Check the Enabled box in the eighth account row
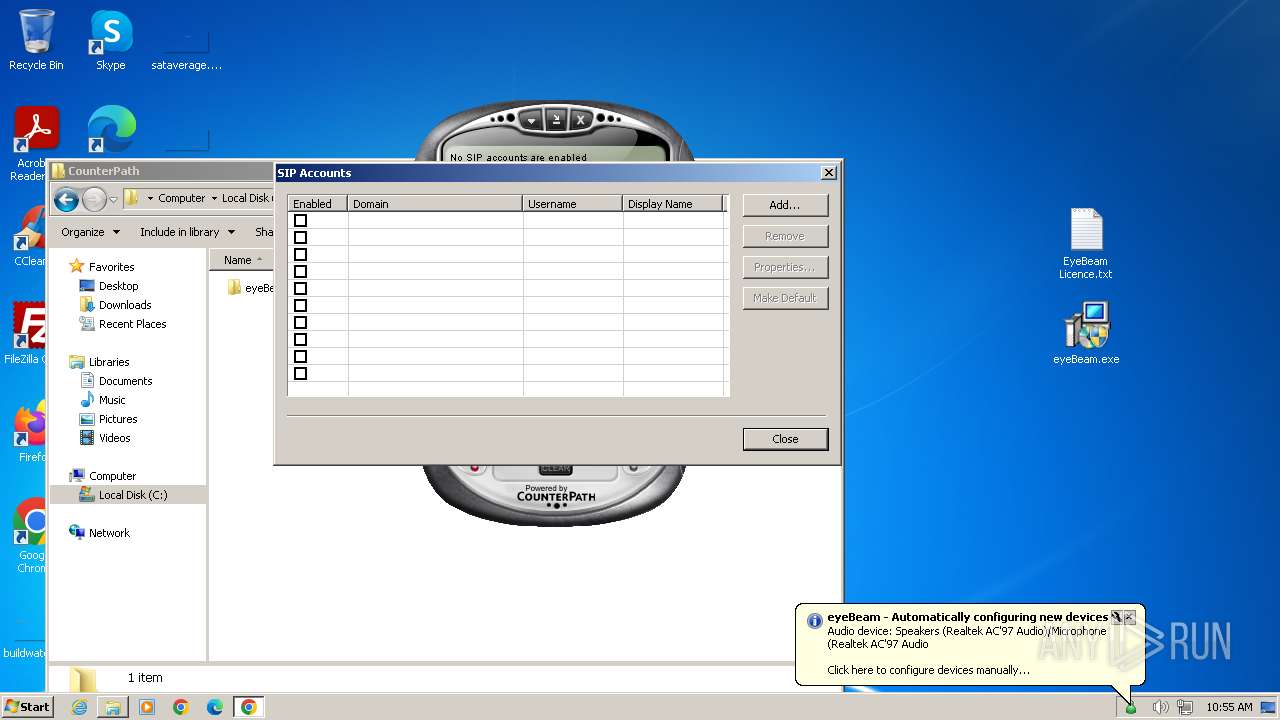 pyautogui.click(x=300, y=339)
